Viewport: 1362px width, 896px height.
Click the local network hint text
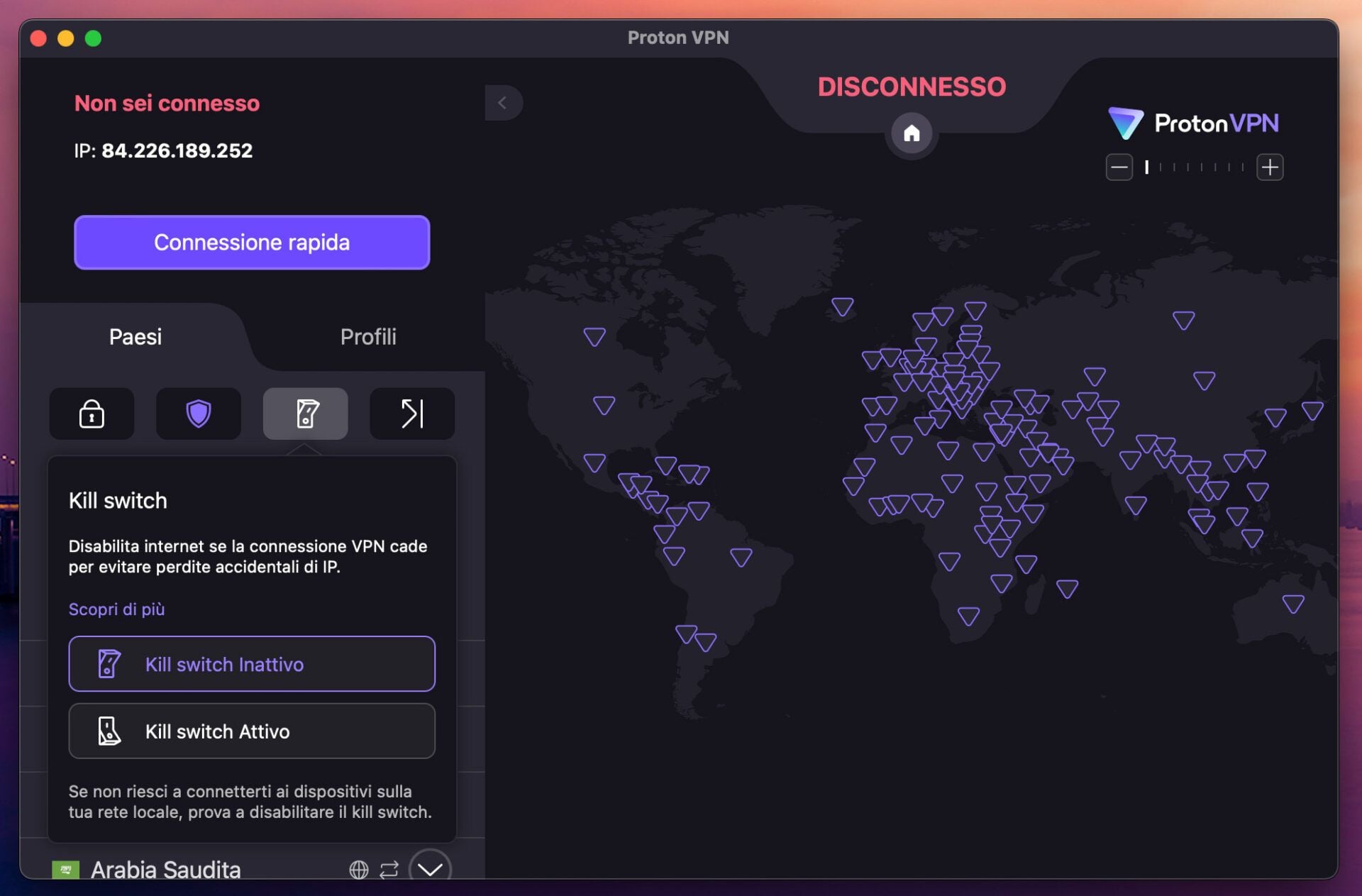[x=250, y=802]
